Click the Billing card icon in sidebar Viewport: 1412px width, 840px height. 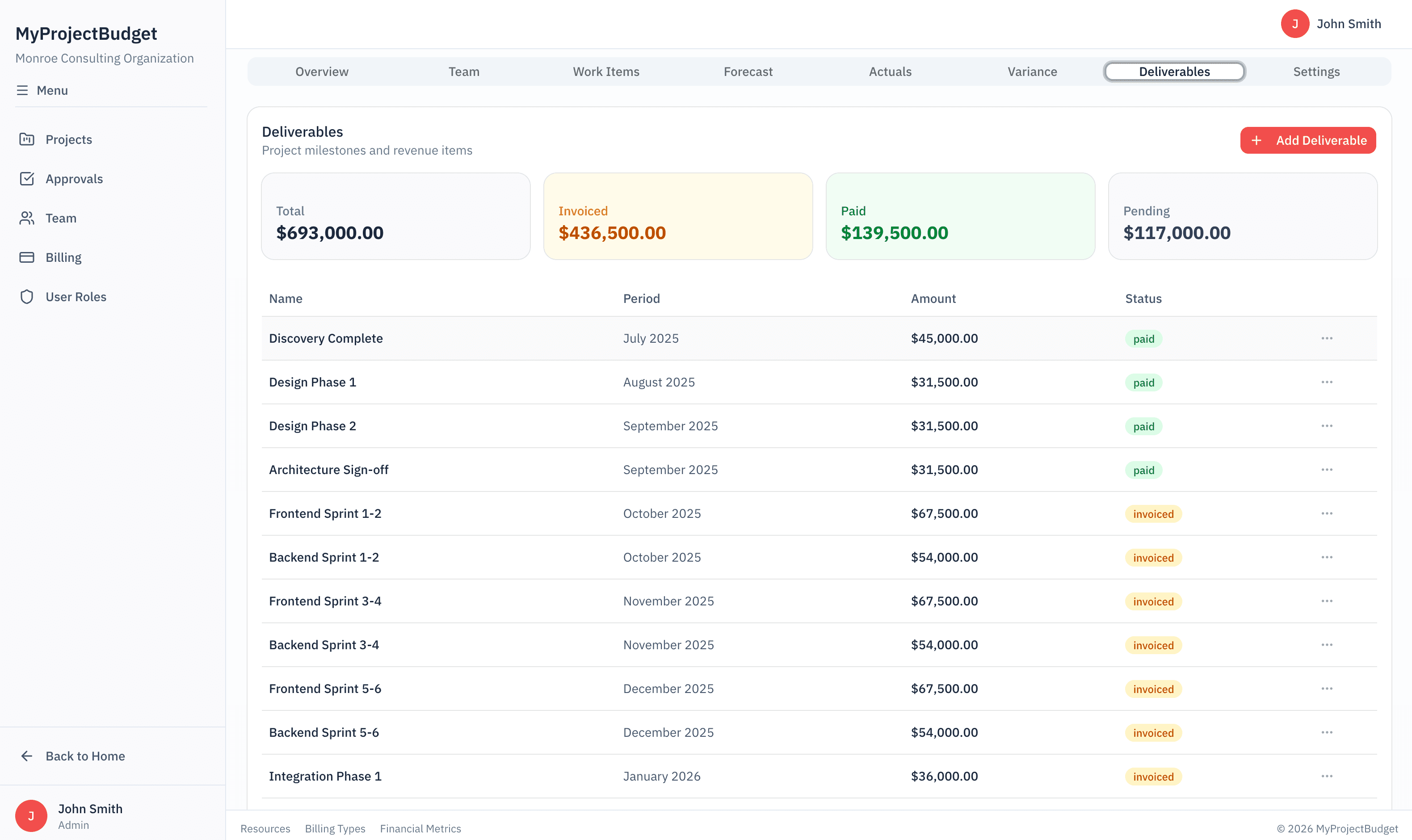(x=27, y=257)
